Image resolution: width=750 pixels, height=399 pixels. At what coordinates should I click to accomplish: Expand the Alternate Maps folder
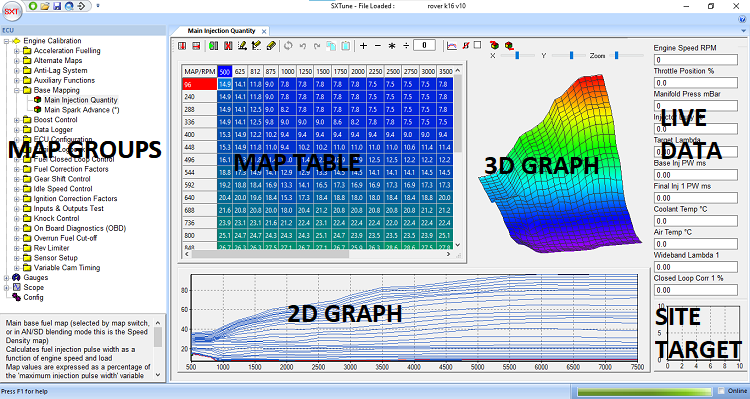[x=17, y=61]
